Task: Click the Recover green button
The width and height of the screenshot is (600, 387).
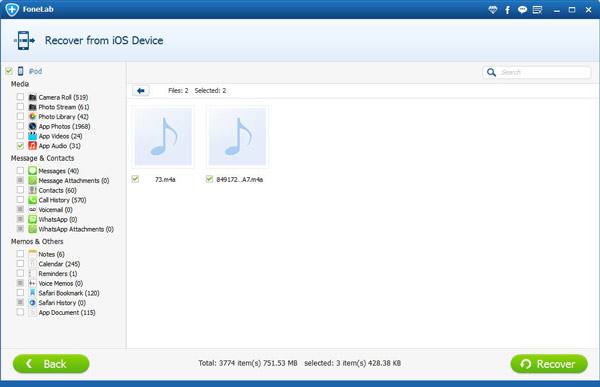Action: (x=549, y=364)
